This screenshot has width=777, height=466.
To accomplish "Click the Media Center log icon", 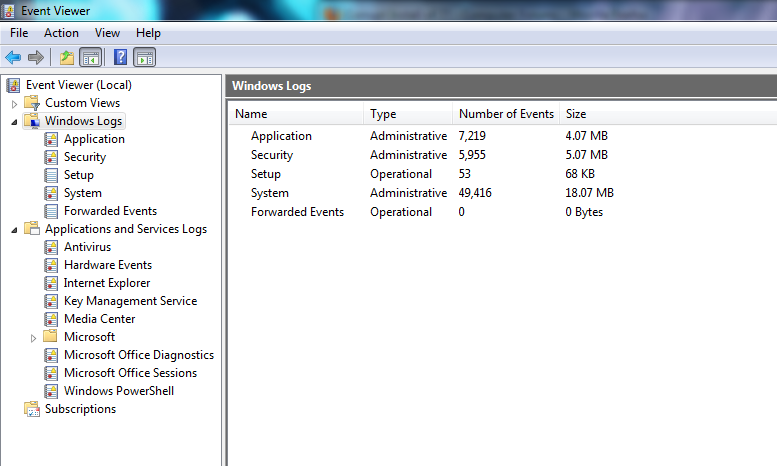I will 51,319.
